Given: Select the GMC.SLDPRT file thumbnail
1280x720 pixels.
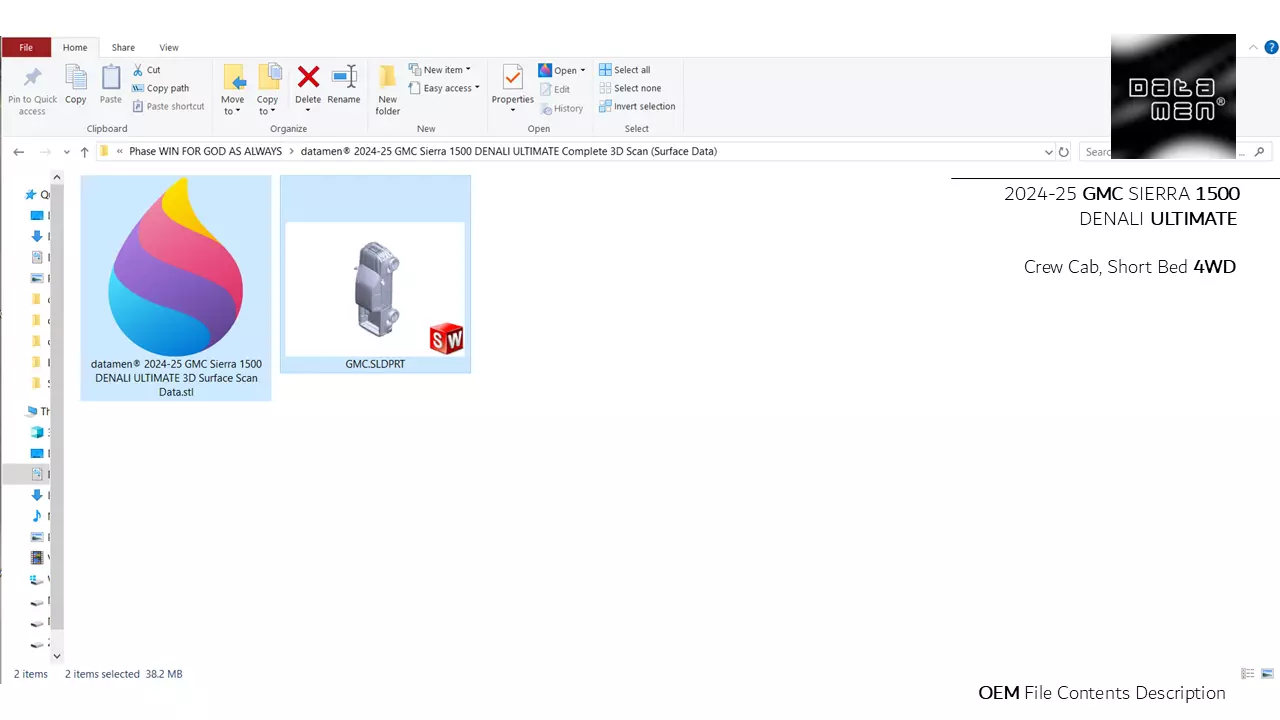Looking at the screenshot, I should tap(375, 275).
